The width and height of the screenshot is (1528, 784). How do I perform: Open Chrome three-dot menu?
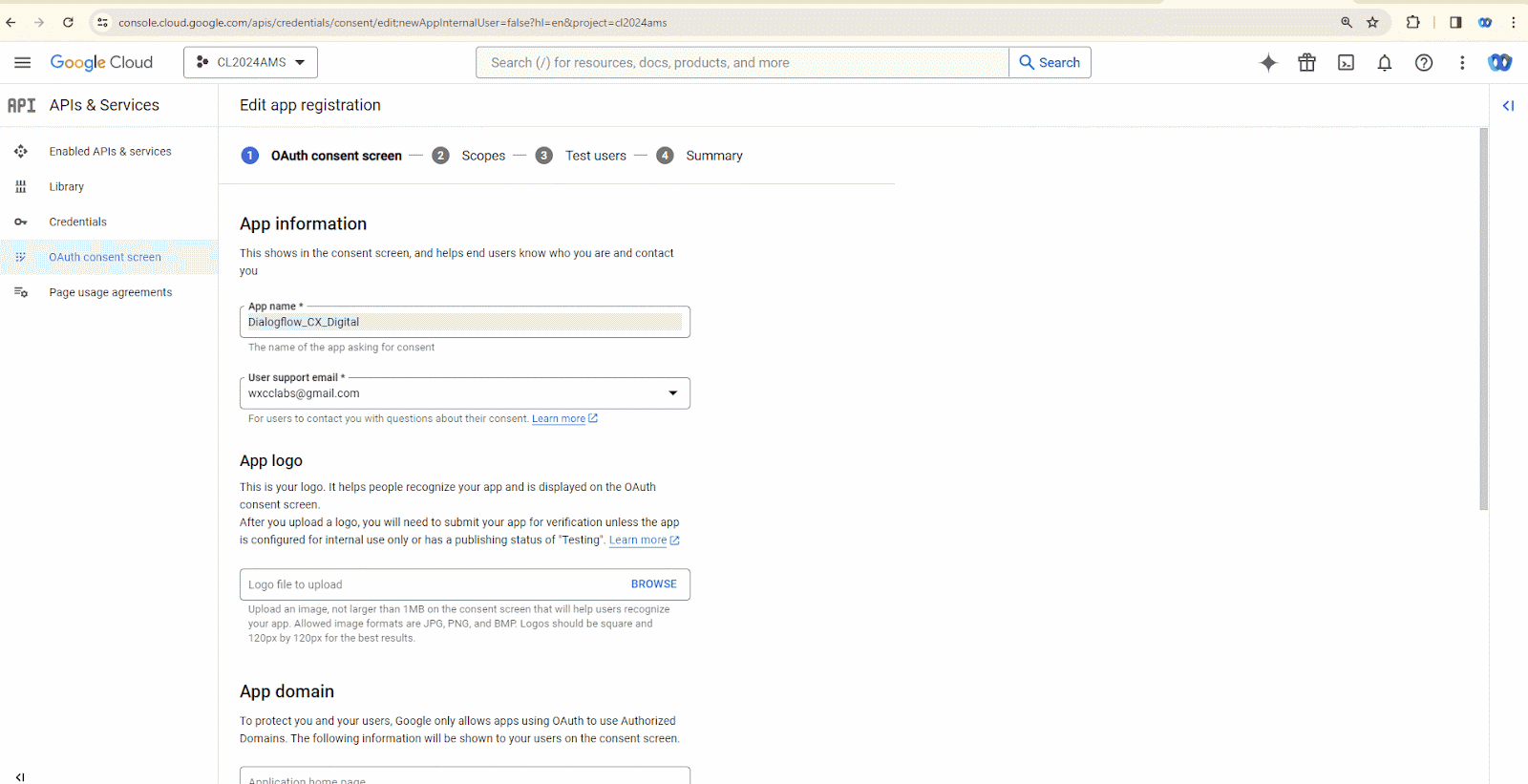pyautogui.click(x=1514, y=22)
